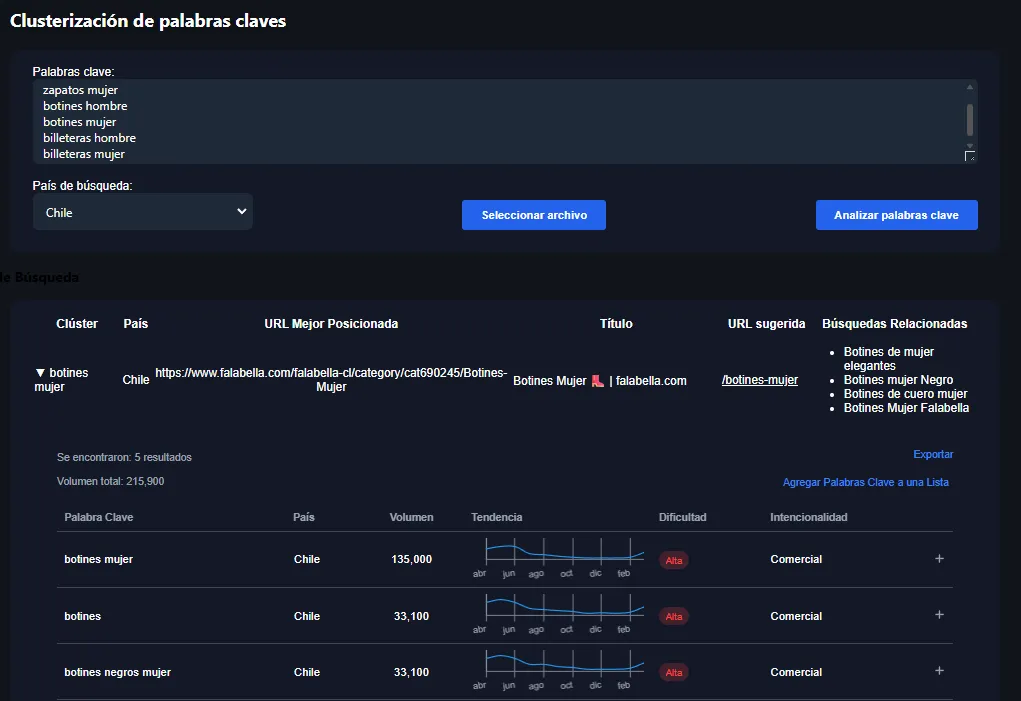Click the Seleccionar archivo button
This screenshot has width=1021, height=701.
click(534, 215)
